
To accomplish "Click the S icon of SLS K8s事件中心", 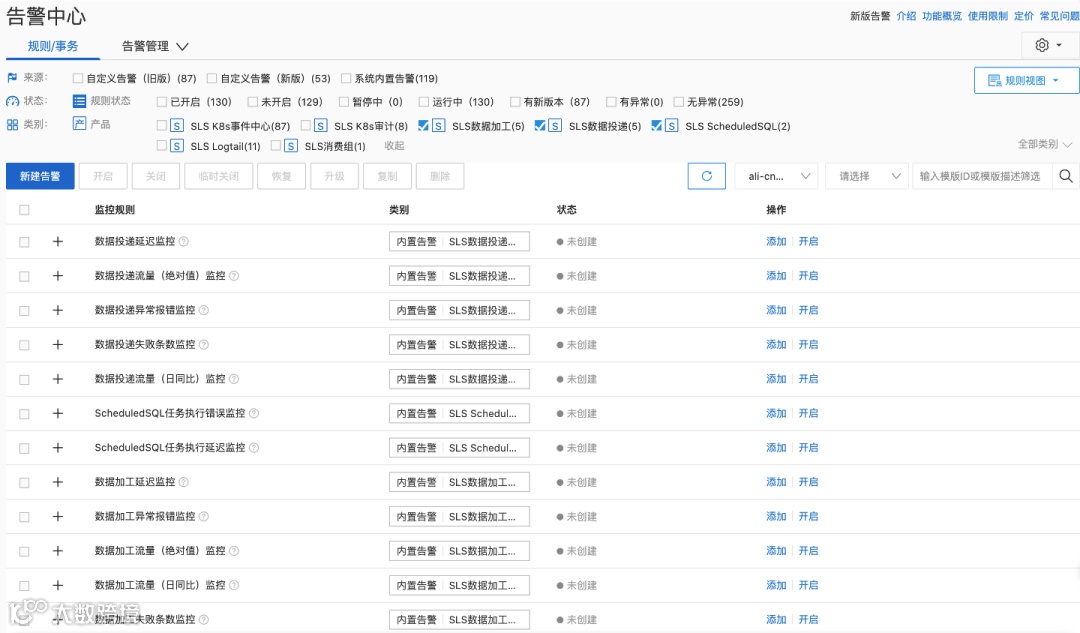I will [177, 126].
